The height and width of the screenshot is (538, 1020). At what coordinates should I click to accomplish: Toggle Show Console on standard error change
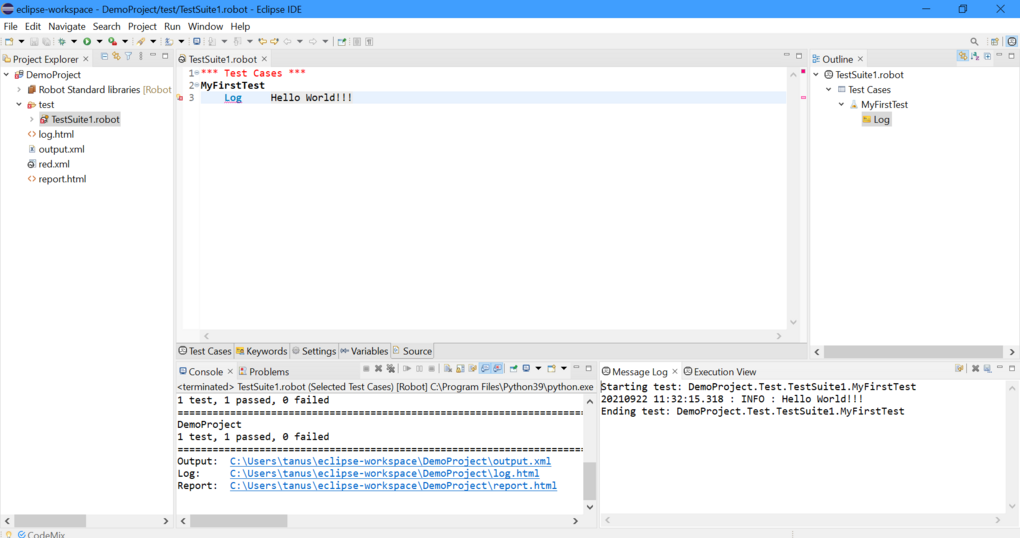(x=498, y=369)
